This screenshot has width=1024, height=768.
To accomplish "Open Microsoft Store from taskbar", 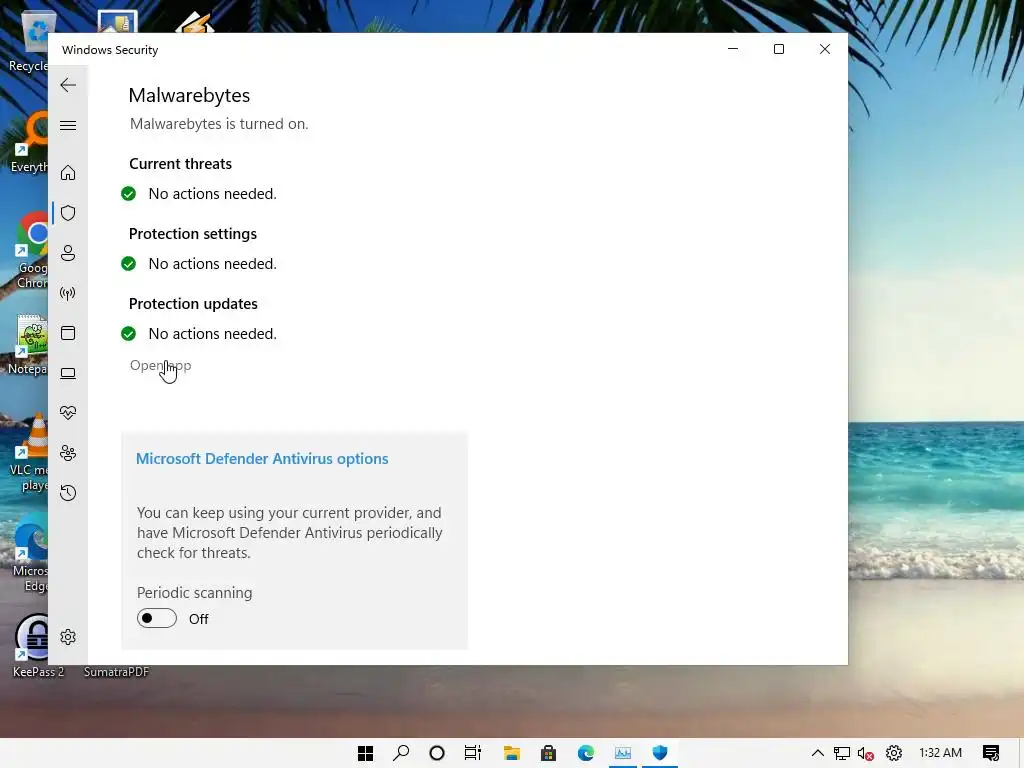I will point(549,753).
